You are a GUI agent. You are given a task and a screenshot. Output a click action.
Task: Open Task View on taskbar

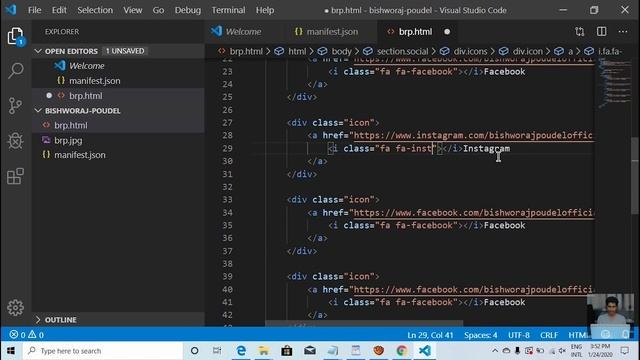[x=217, y=351]
